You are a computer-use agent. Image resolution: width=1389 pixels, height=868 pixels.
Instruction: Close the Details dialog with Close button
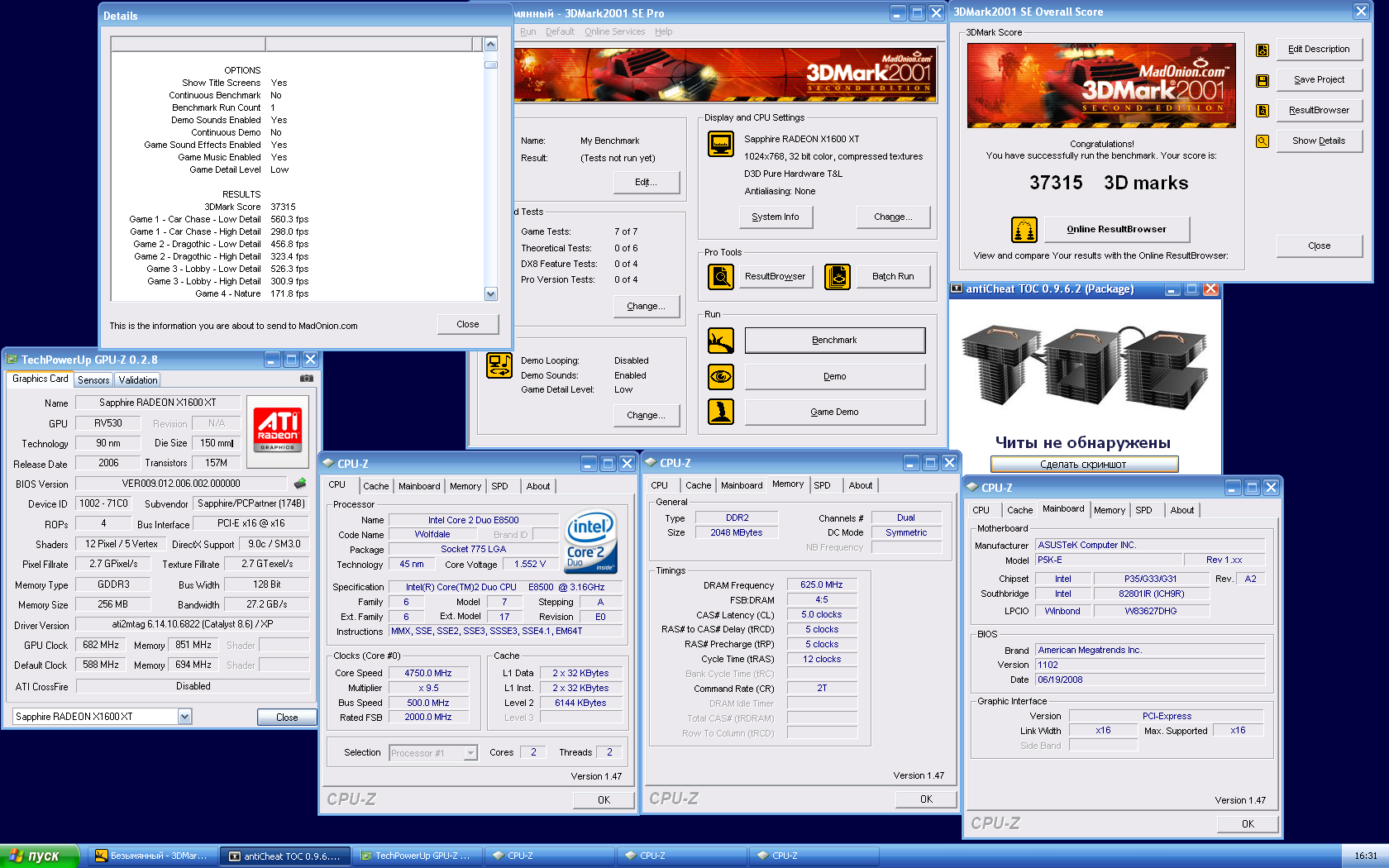(468, 324)
